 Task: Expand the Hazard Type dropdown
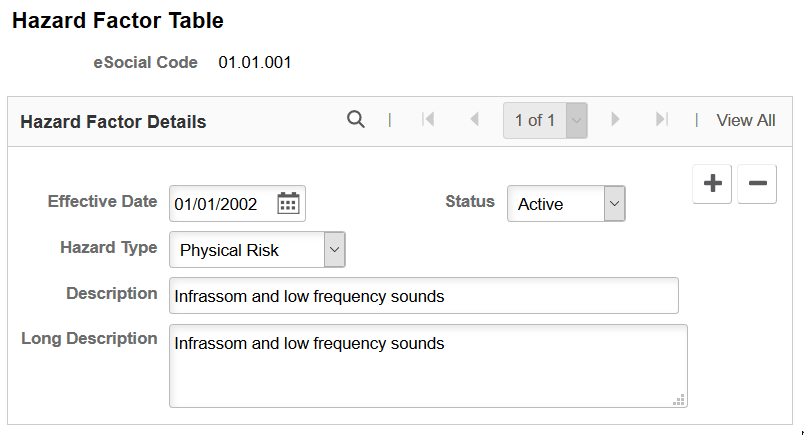coord(334,250)
